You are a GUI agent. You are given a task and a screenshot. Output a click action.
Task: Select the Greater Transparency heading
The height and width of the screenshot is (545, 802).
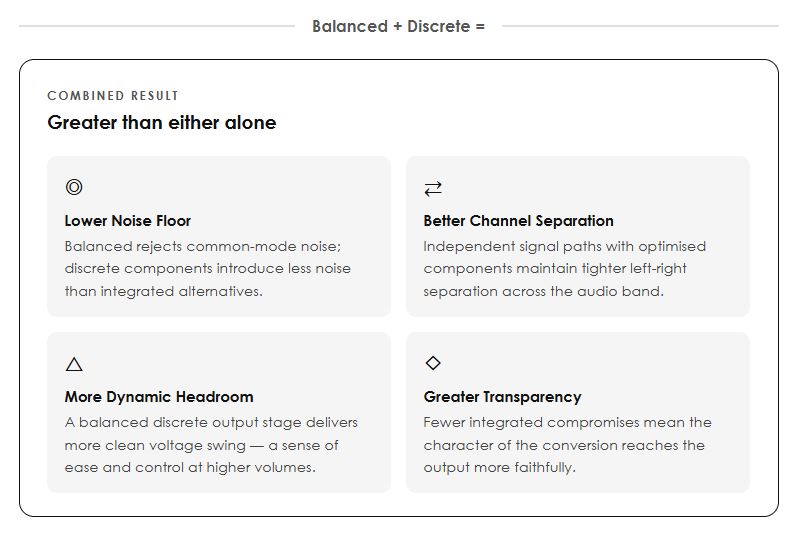502,397
